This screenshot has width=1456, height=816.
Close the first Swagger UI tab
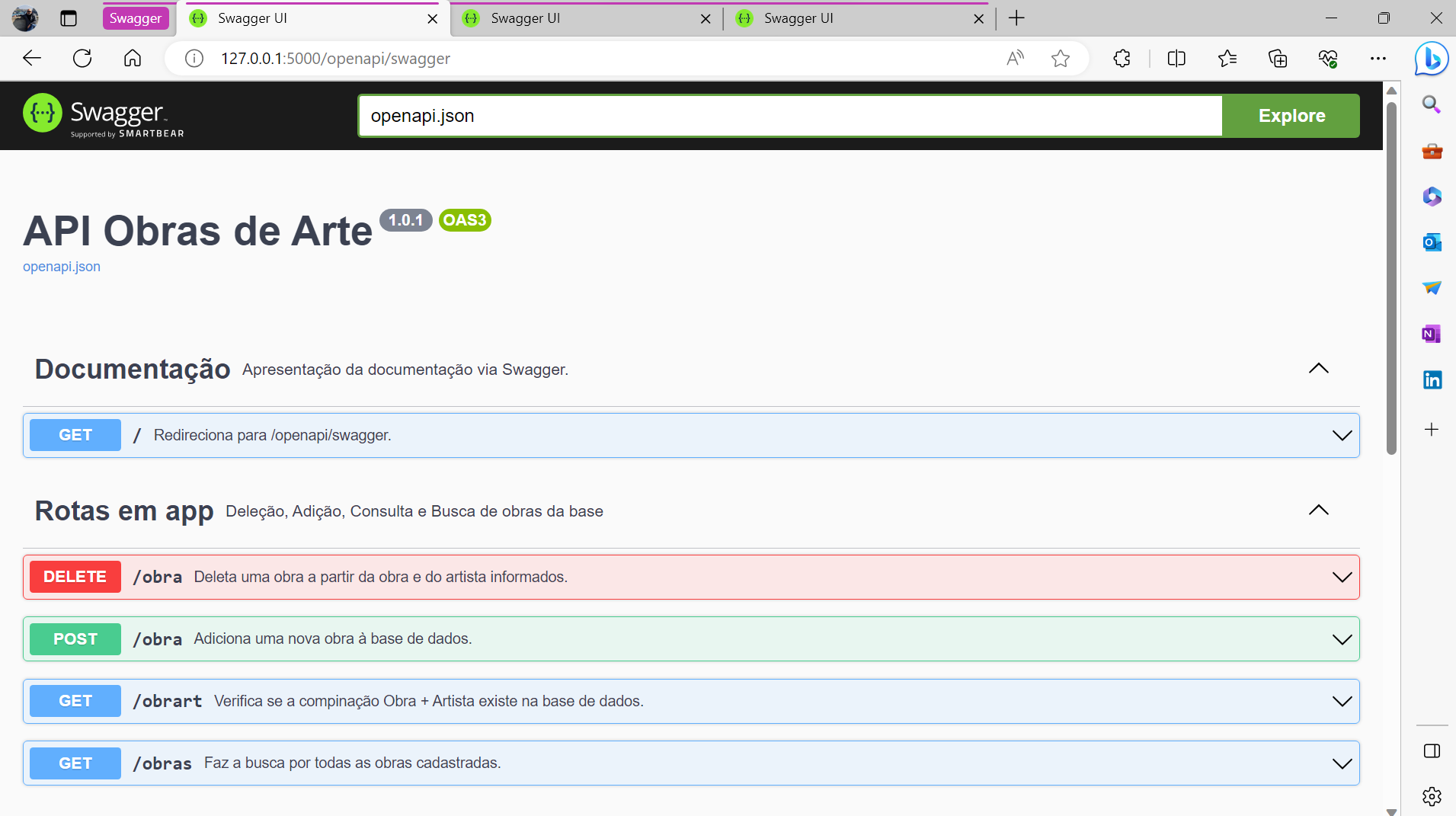432,19
